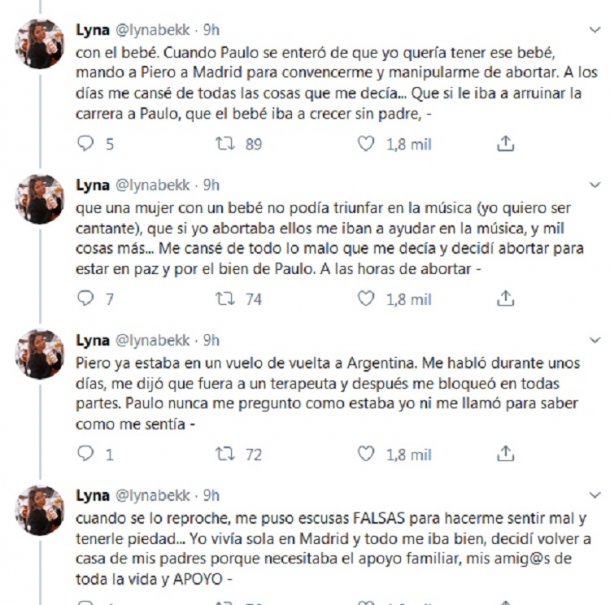Image resolution: width=610 pixels, height=605 pixels.
Task: Open the @lynabekk handle on the second tweet
Action: (152, 185)
